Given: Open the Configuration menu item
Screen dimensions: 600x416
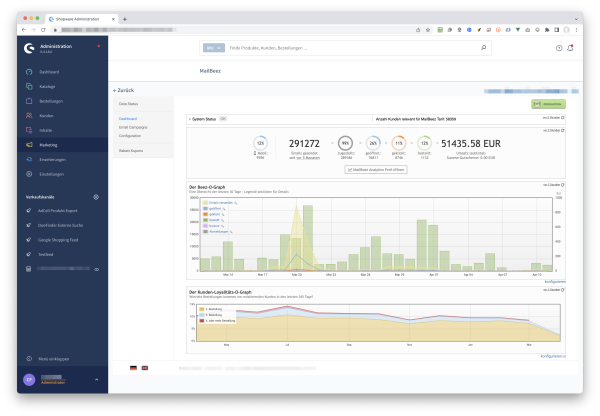Looking at the screenshot, I should (x=130, y=134).
